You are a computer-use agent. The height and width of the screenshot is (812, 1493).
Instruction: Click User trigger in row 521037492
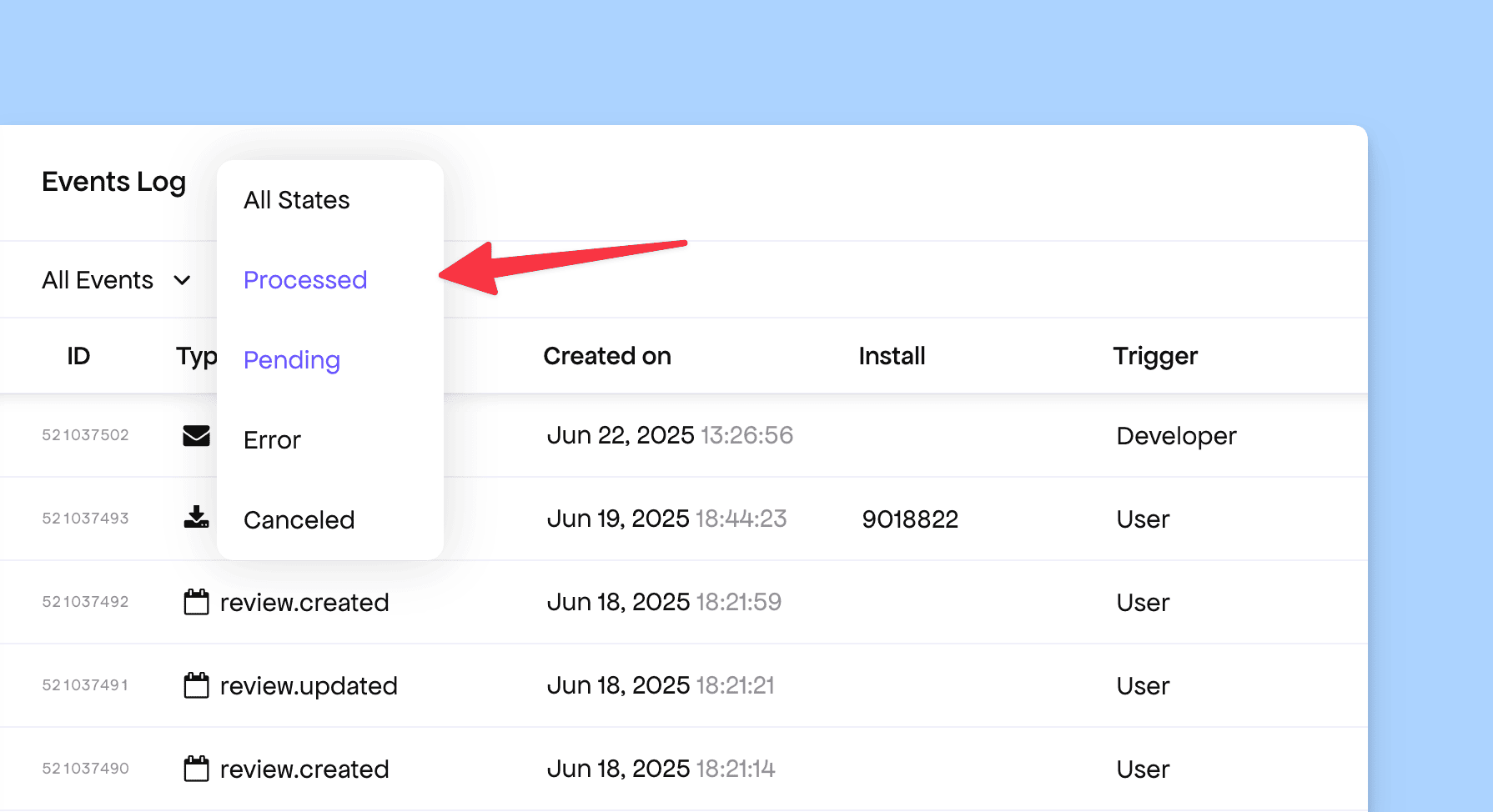1143,603
